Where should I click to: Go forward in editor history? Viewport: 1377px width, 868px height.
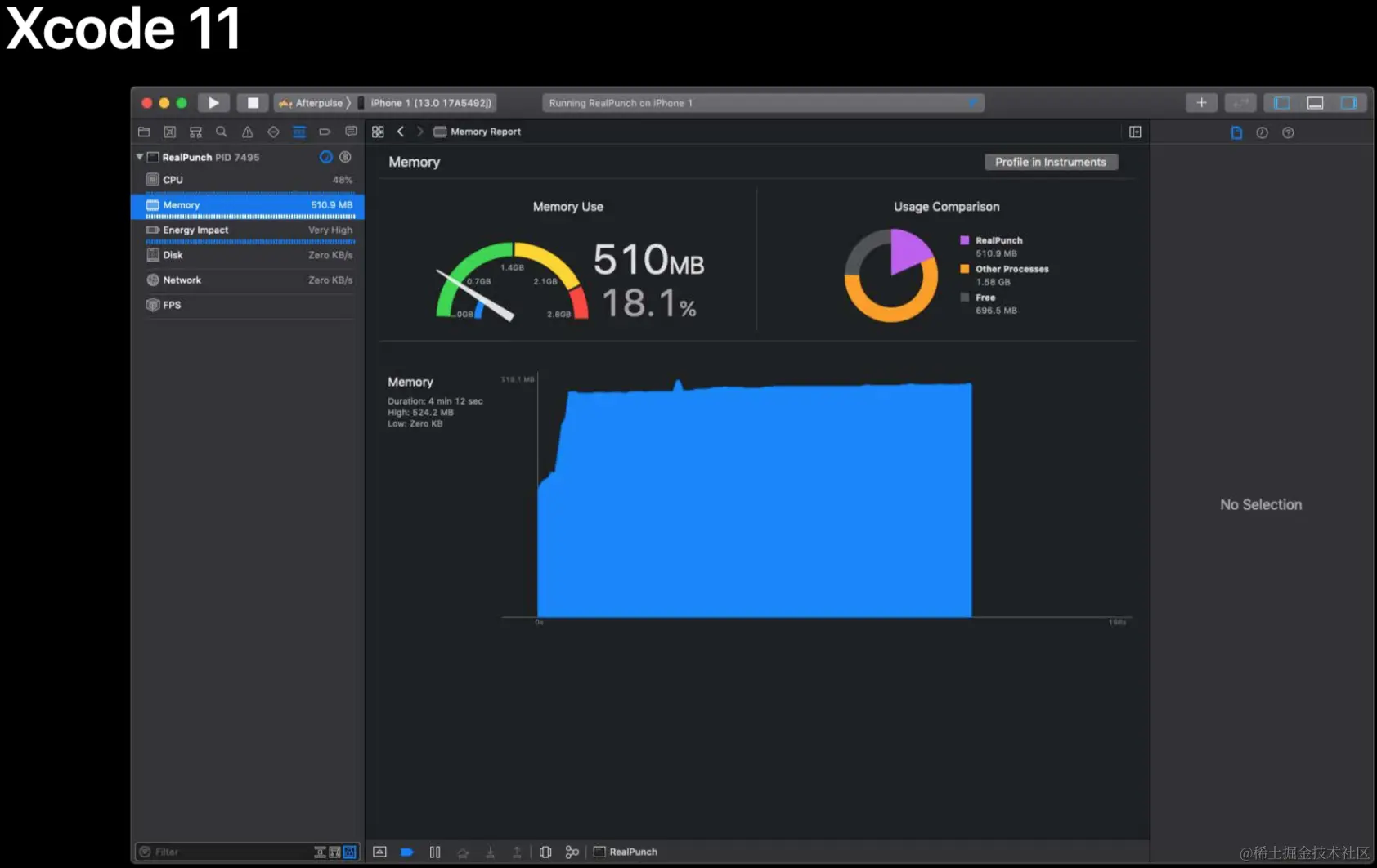pyautogui.click(x=420, y=132)
